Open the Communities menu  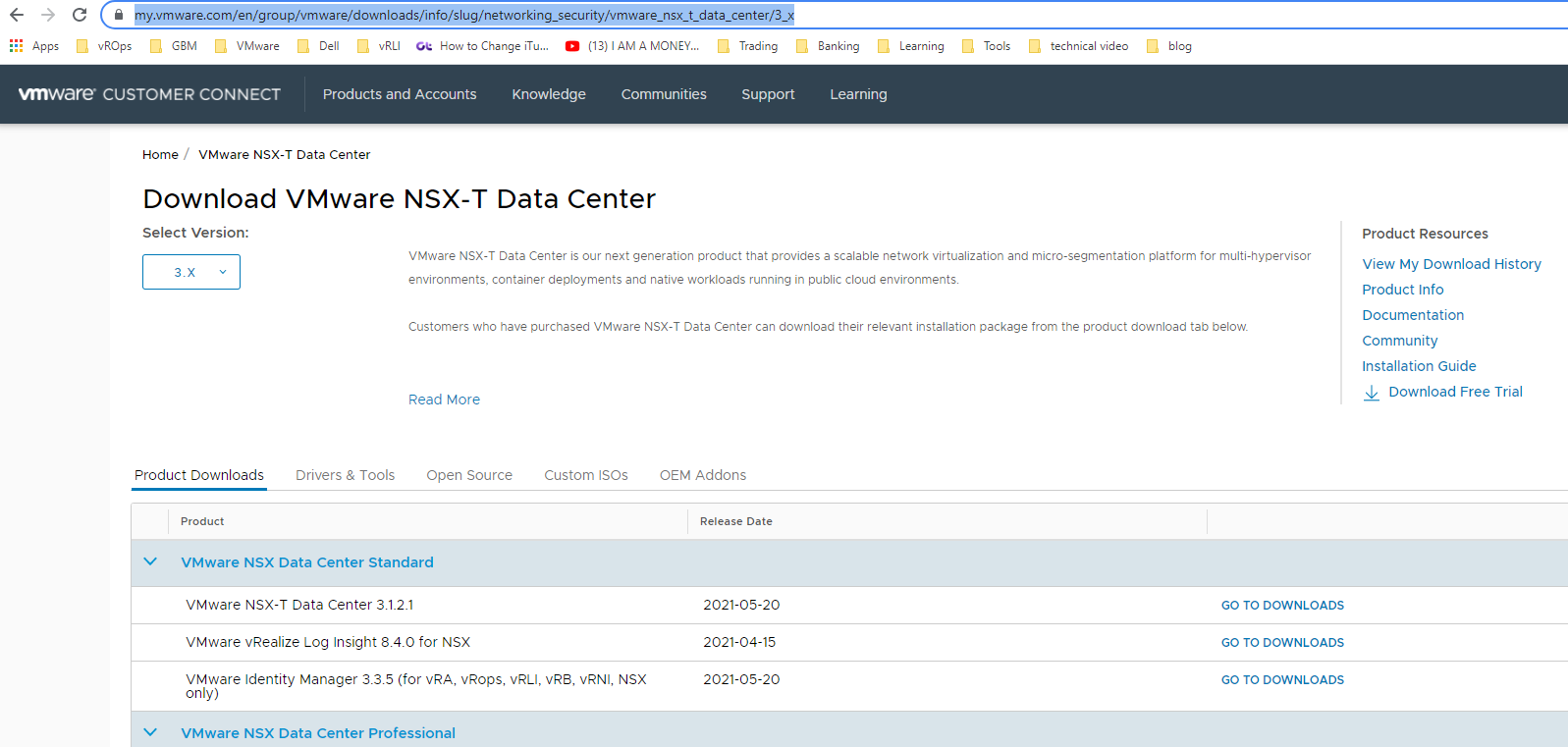pos(664,94)
